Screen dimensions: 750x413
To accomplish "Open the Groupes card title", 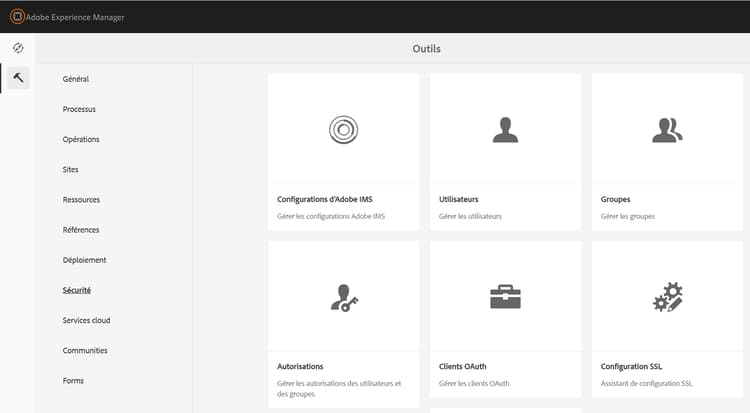I will point(615,199).
